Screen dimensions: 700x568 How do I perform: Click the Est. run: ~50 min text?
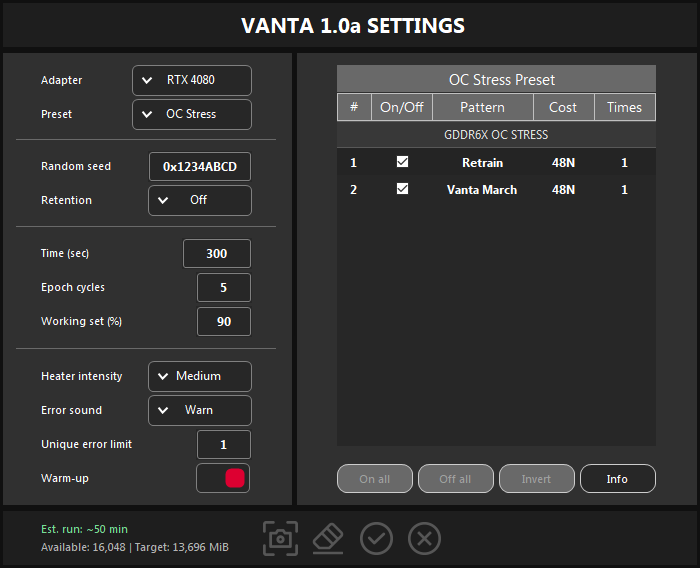pyautogui.click(x=84, y=529)
